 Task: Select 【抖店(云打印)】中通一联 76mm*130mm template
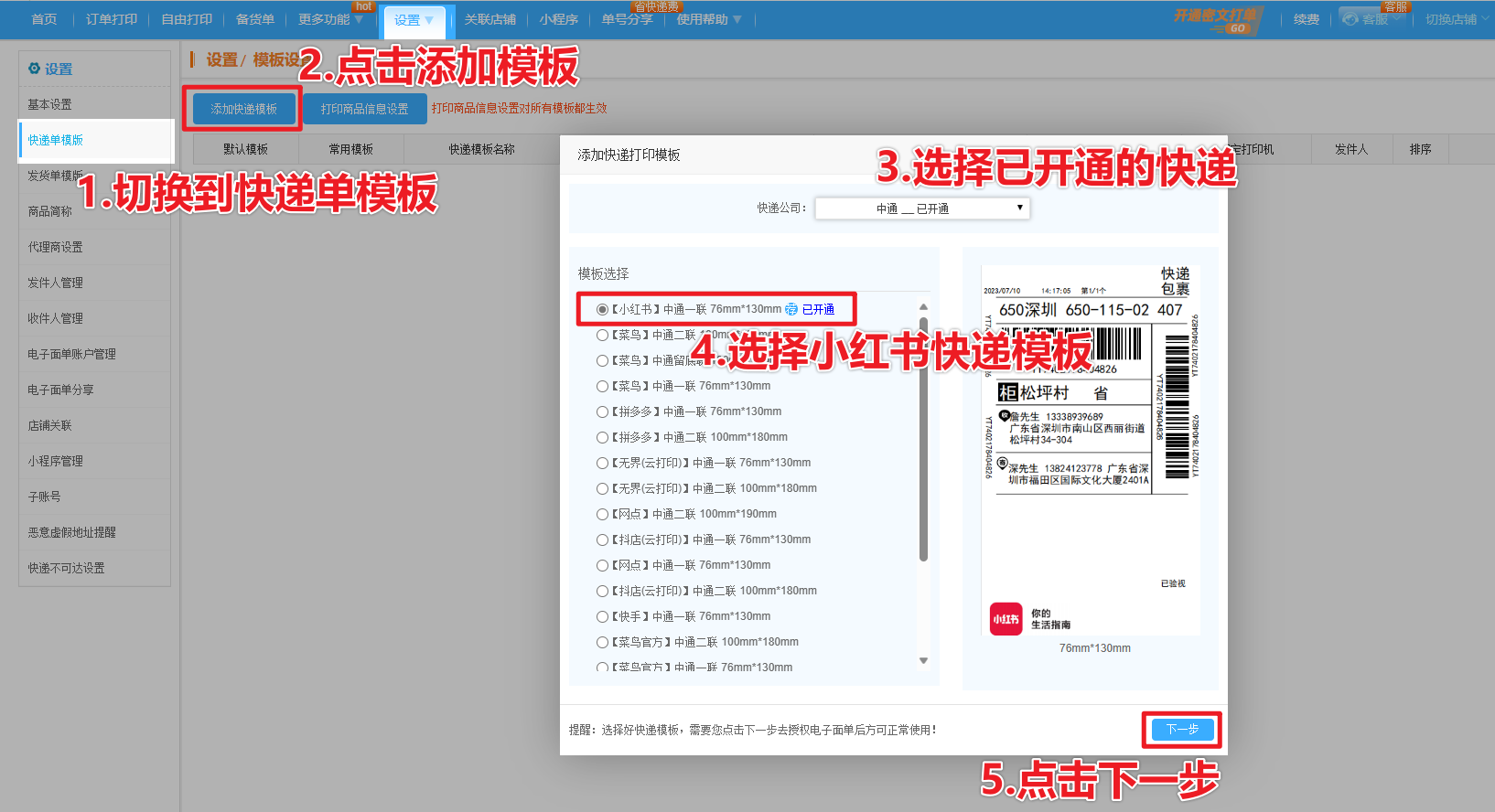[x=602, y=540]
